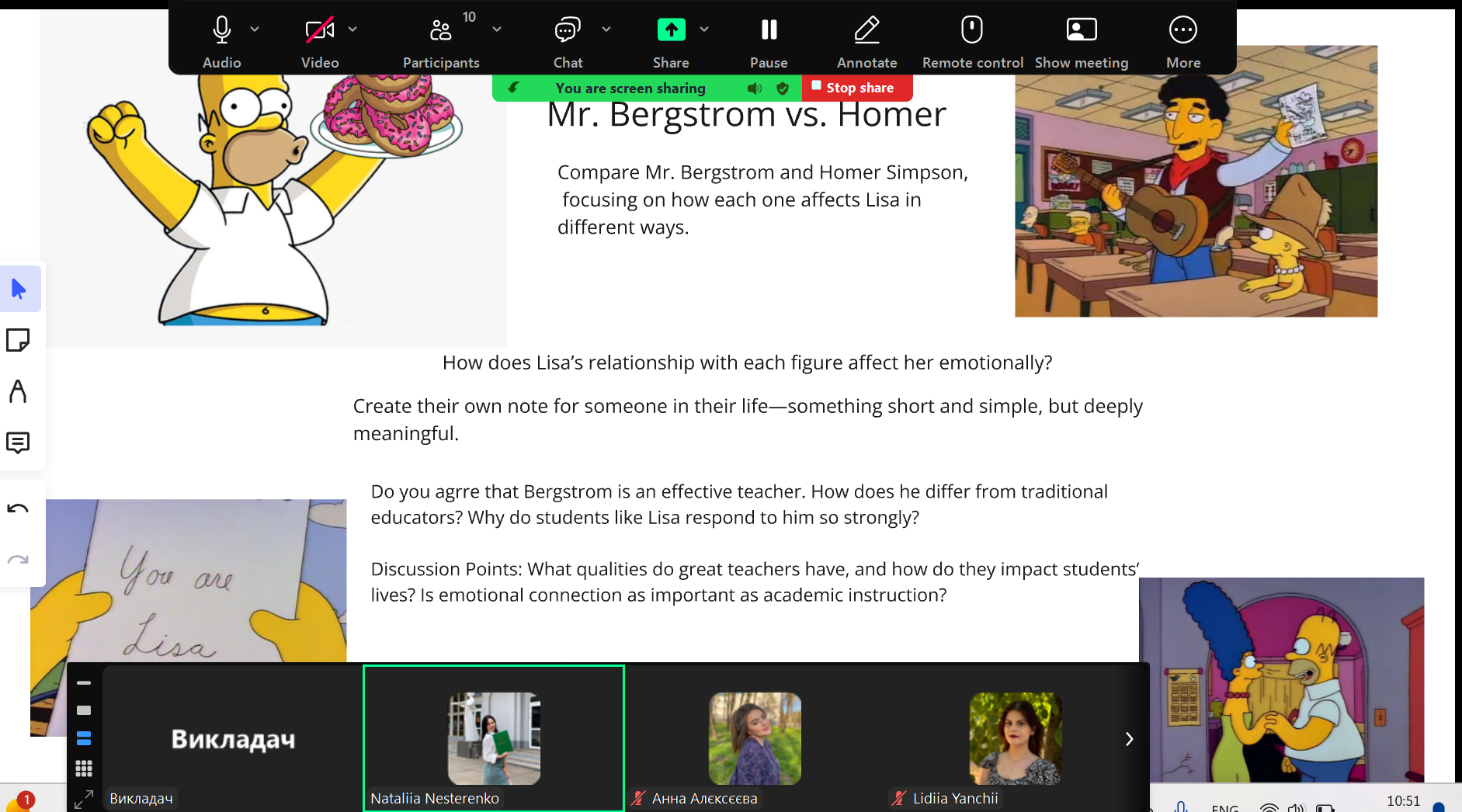Expand the Audio options arrow
The height and width of the screenshot is (812, 1462).
point(255,29)
